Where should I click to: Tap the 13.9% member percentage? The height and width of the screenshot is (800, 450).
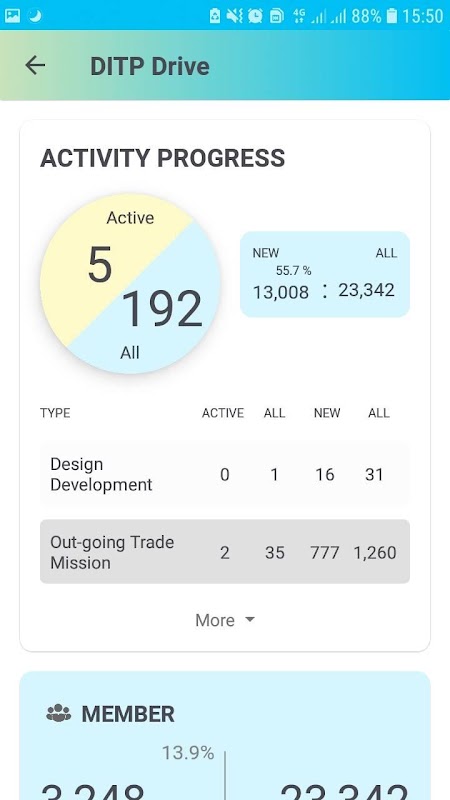(x=188, y=753)
